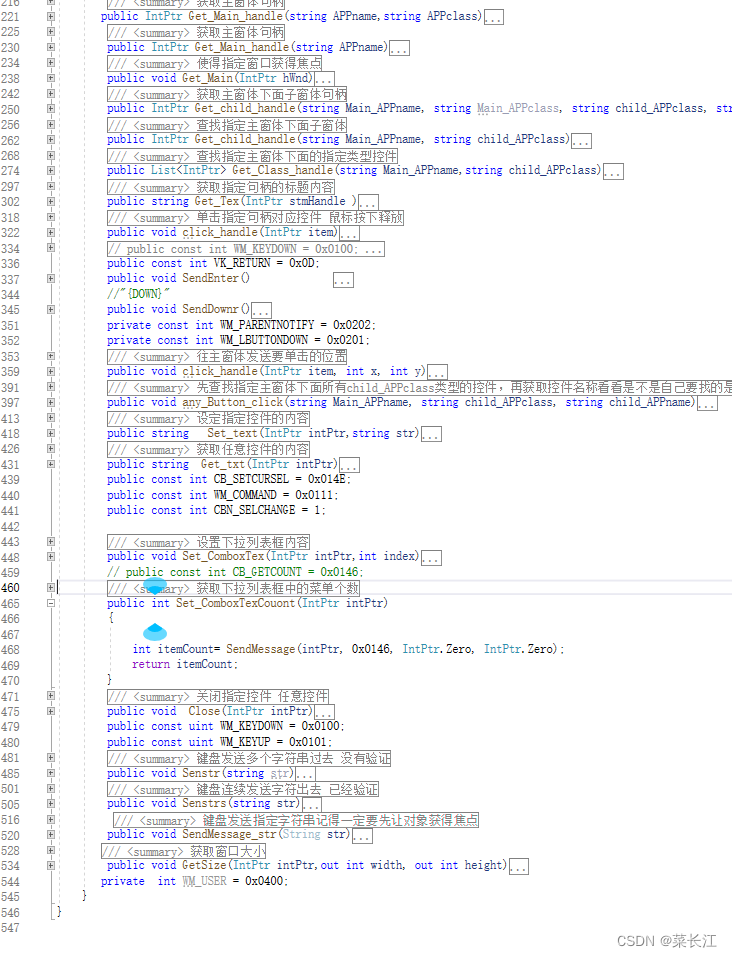732x957 pixels.
Task: Expand the summary fold marker at line 460
Action: coord(51,588)
